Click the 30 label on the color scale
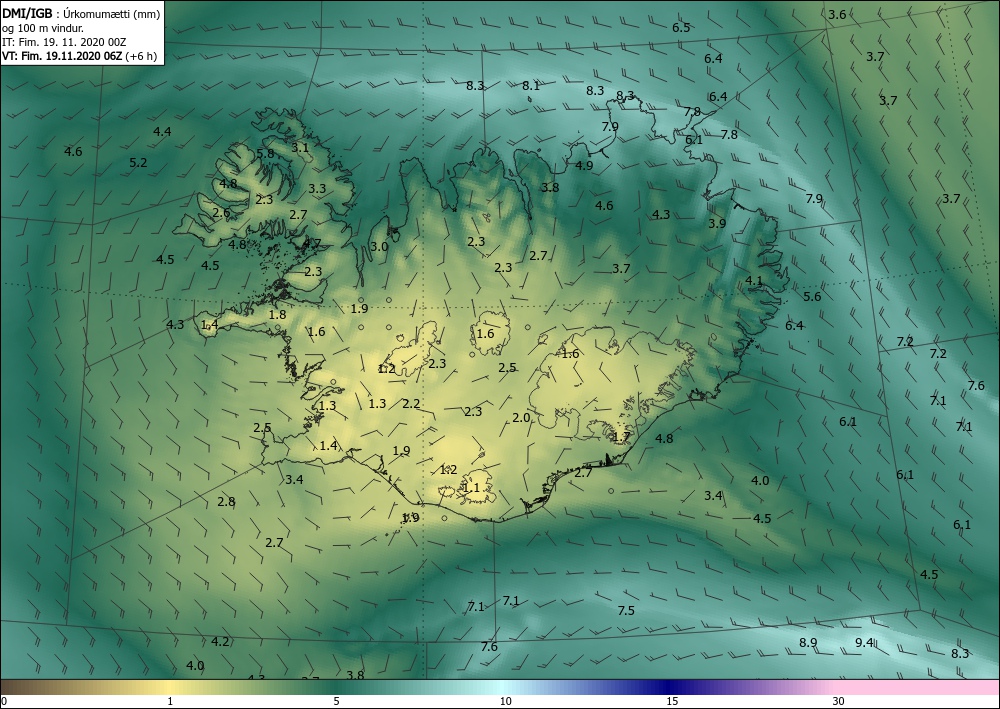 [x=839, y=702]
